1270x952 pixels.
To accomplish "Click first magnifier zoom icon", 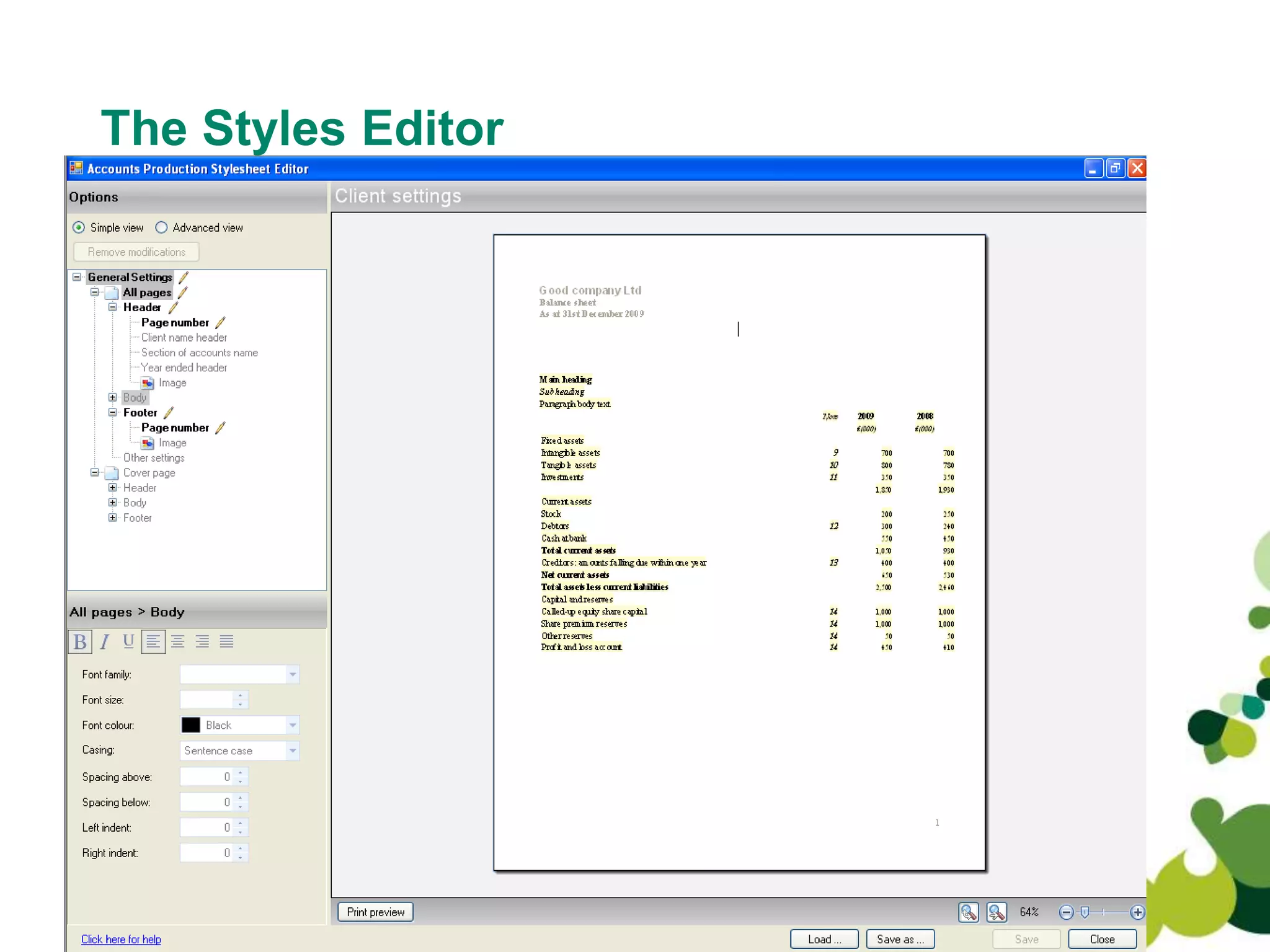I will coord(969,912).
